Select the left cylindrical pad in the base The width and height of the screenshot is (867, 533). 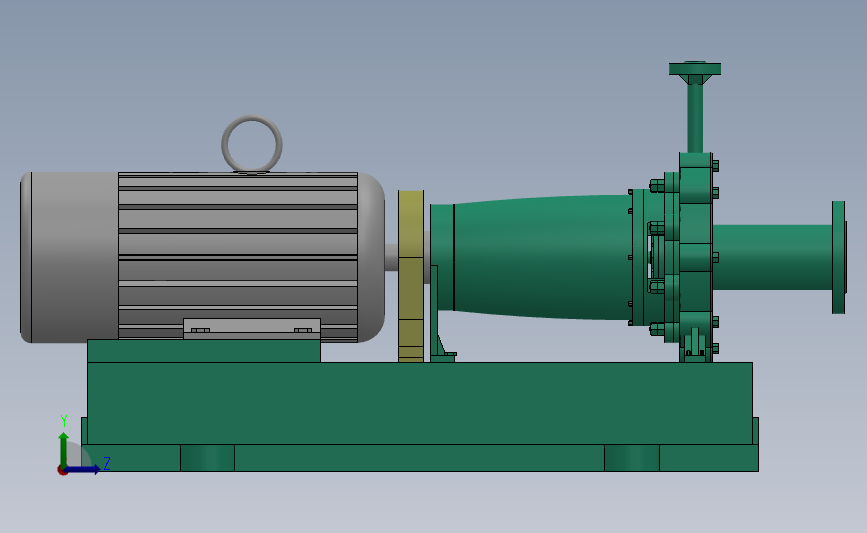point(207,458)
